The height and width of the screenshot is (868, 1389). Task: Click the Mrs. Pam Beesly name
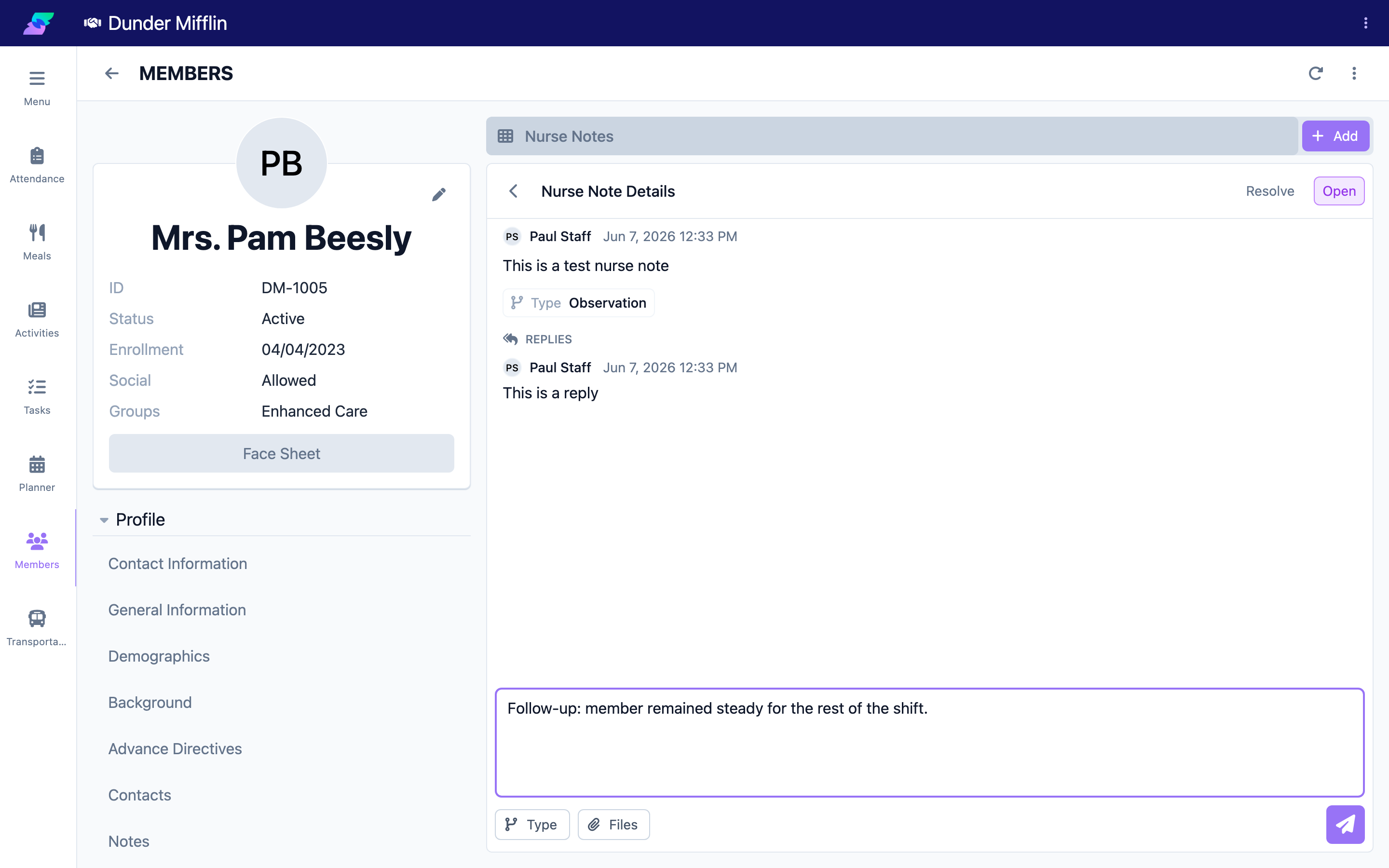pos(281,238)
